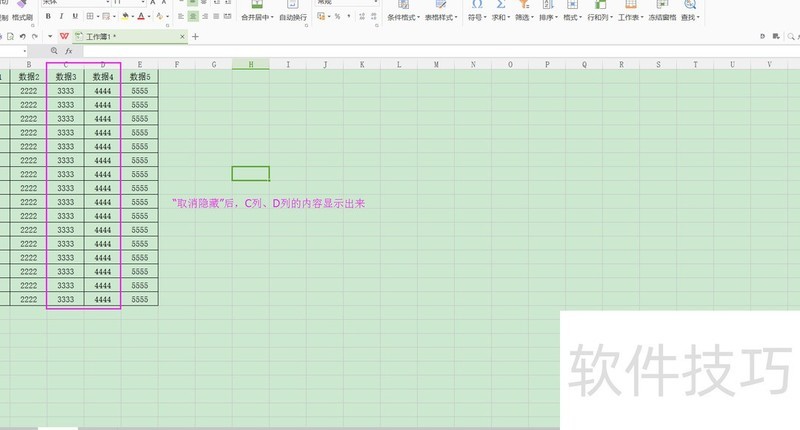Toggle bold formatting
Image resolution: width=800 pixels, height=430 pixels.
(x=48, y=16)
